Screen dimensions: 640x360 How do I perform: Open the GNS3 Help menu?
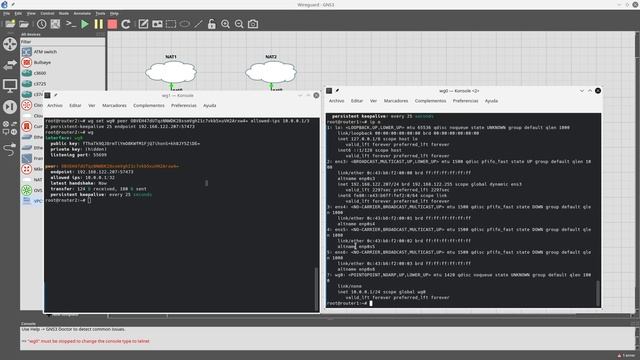[114, 13]
